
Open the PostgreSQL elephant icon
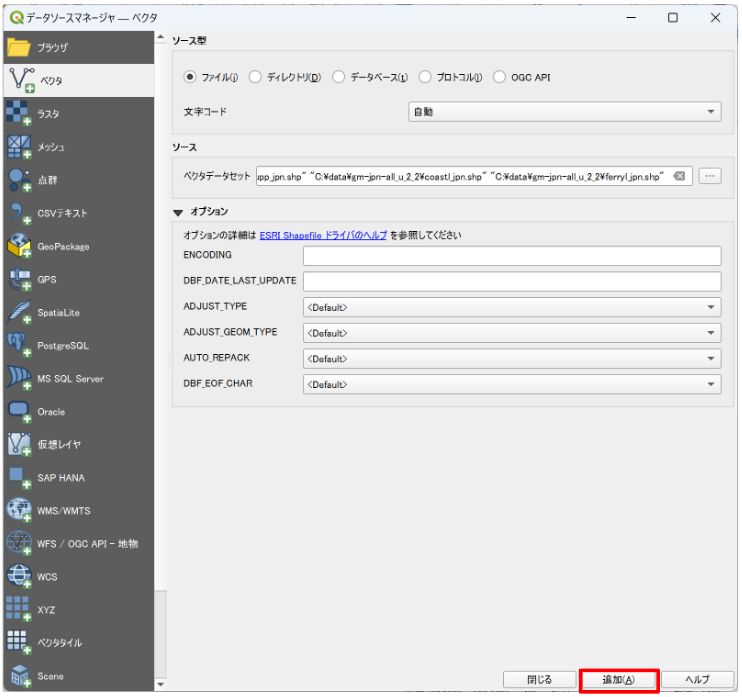pyautogui.click(x=19, y=345)
